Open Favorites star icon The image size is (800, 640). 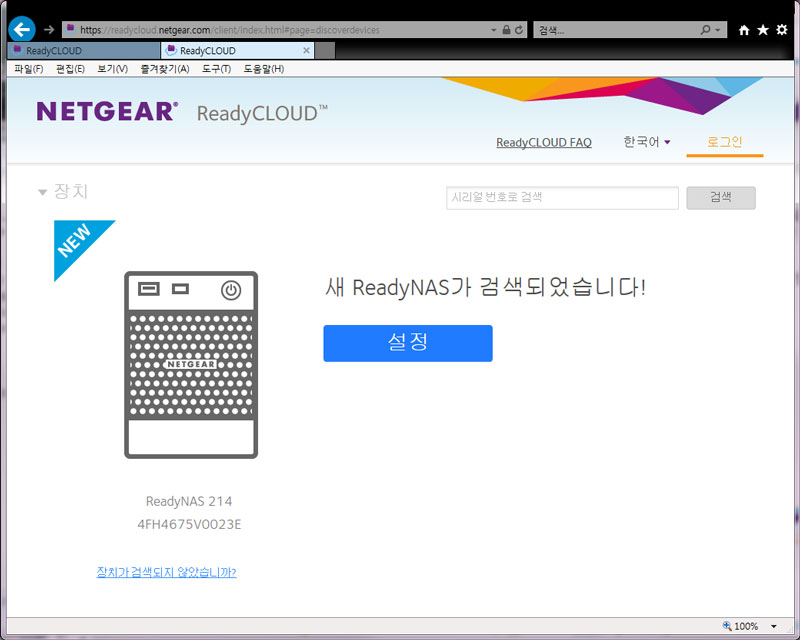coord(763,30)
